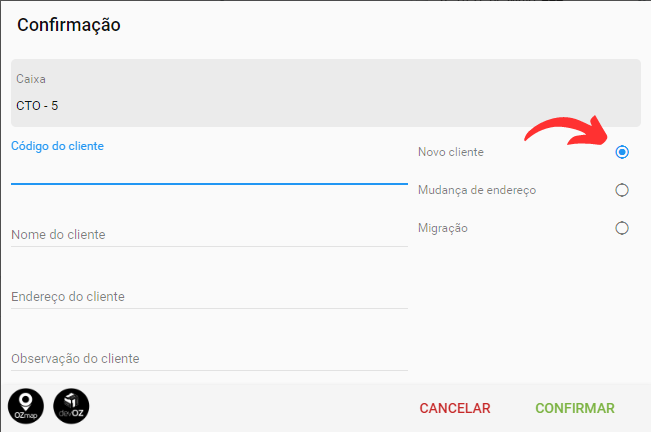Click the devOZ logo icon
The height and width of the screenshot is (432, 651).
[71, 406]
